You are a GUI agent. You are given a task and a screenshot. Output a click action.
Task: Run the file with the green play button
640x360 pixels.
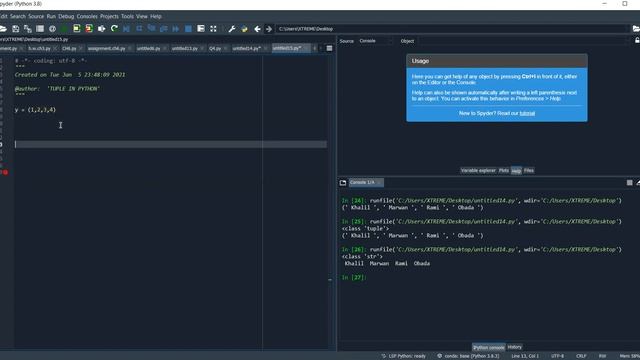click(x=64, y=29)
